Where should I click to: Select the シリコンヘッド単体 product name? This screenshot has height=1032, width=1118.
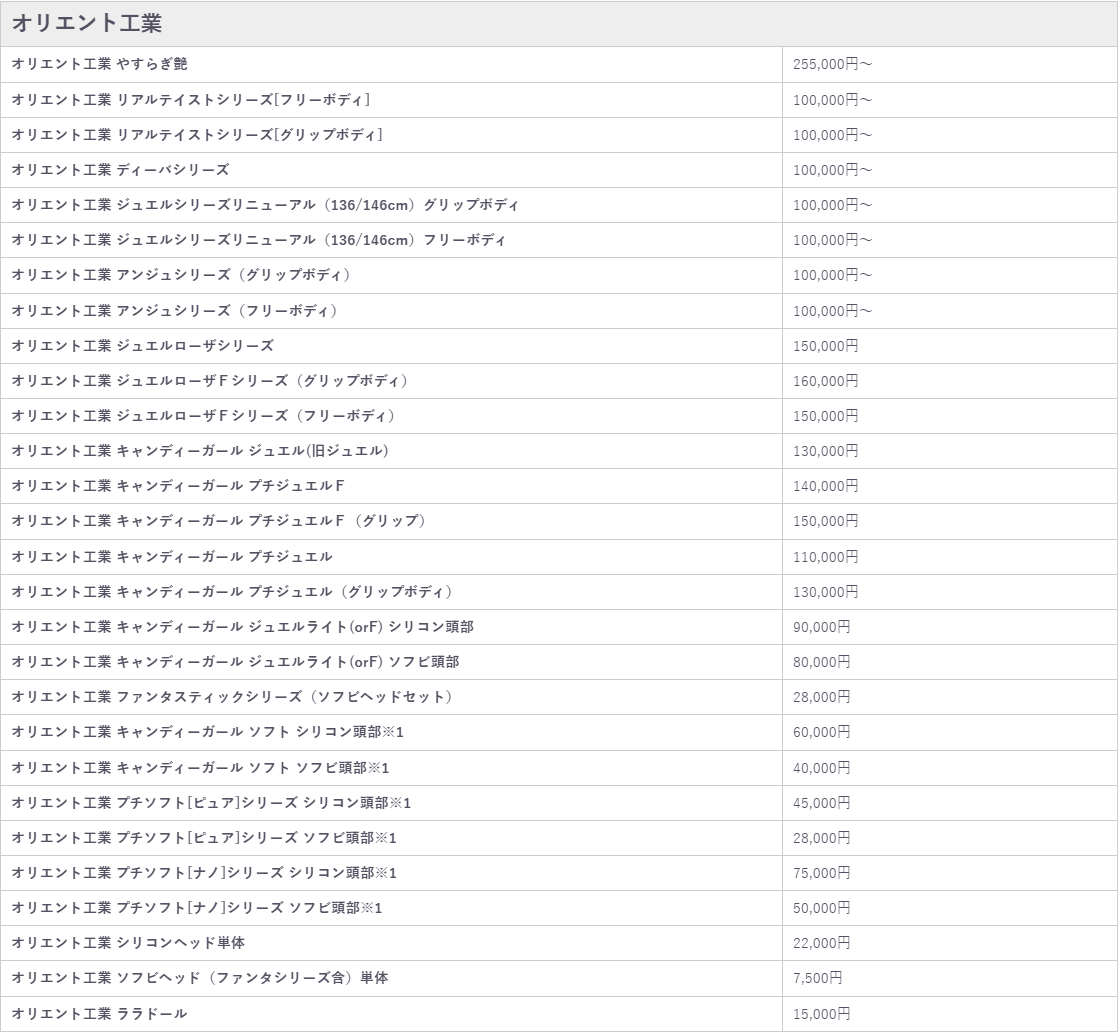coord(128,942)
